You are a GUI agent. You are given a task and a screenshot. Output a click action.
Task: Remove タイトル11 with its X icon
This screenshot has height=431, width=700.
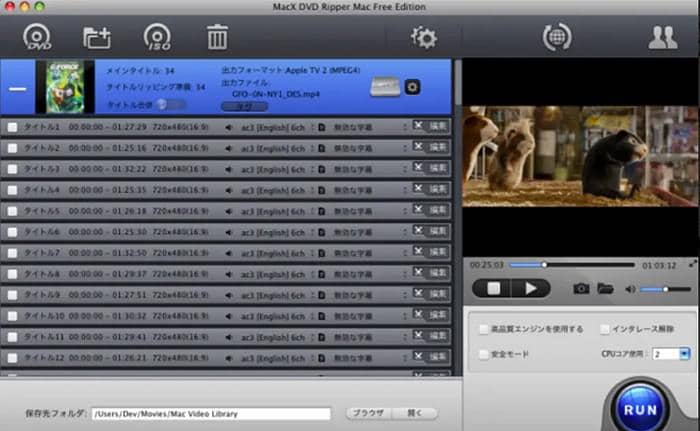(418, 335)
